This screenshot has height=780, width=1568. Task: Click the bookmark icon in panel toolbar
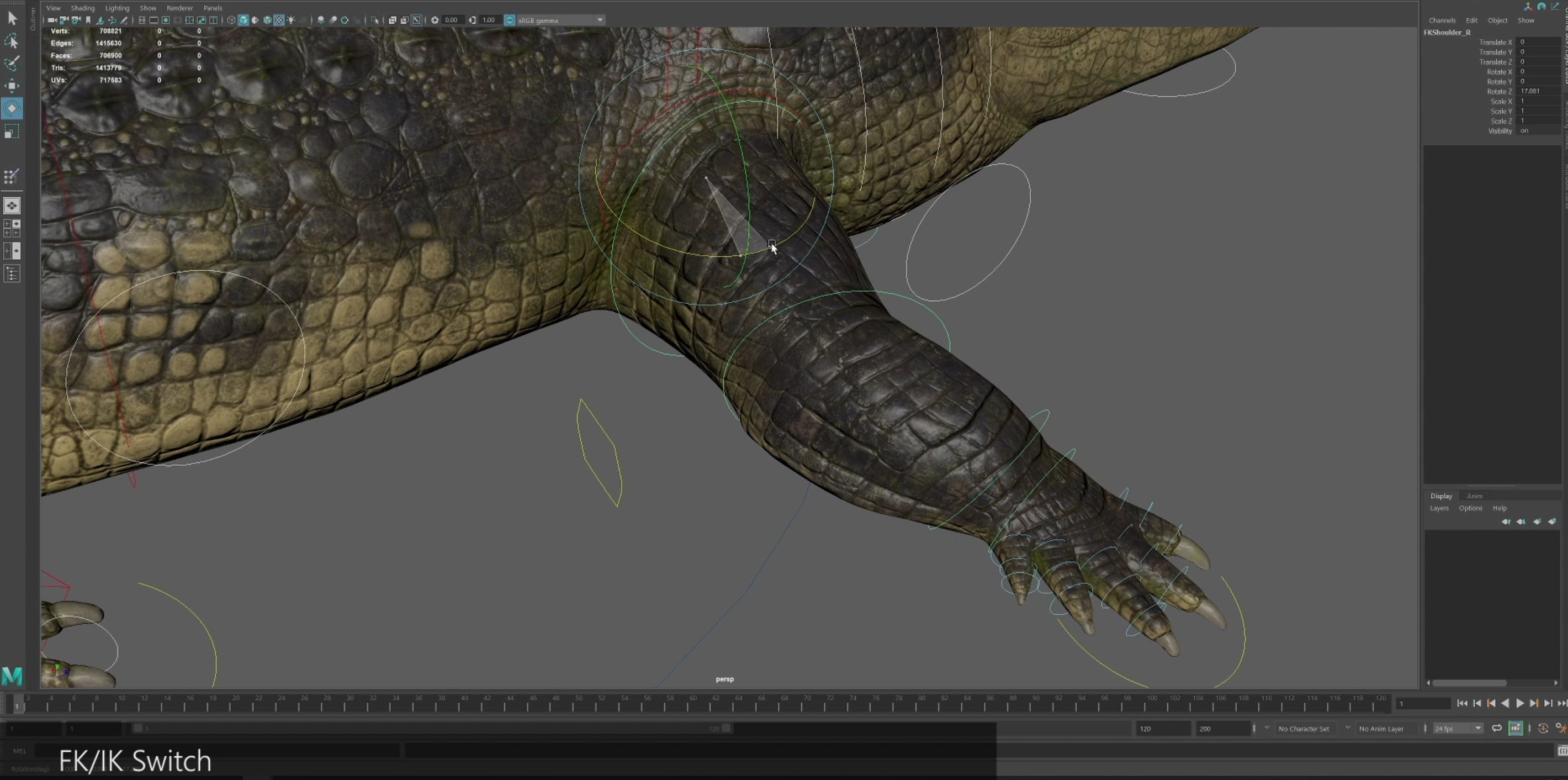[88, 20]
